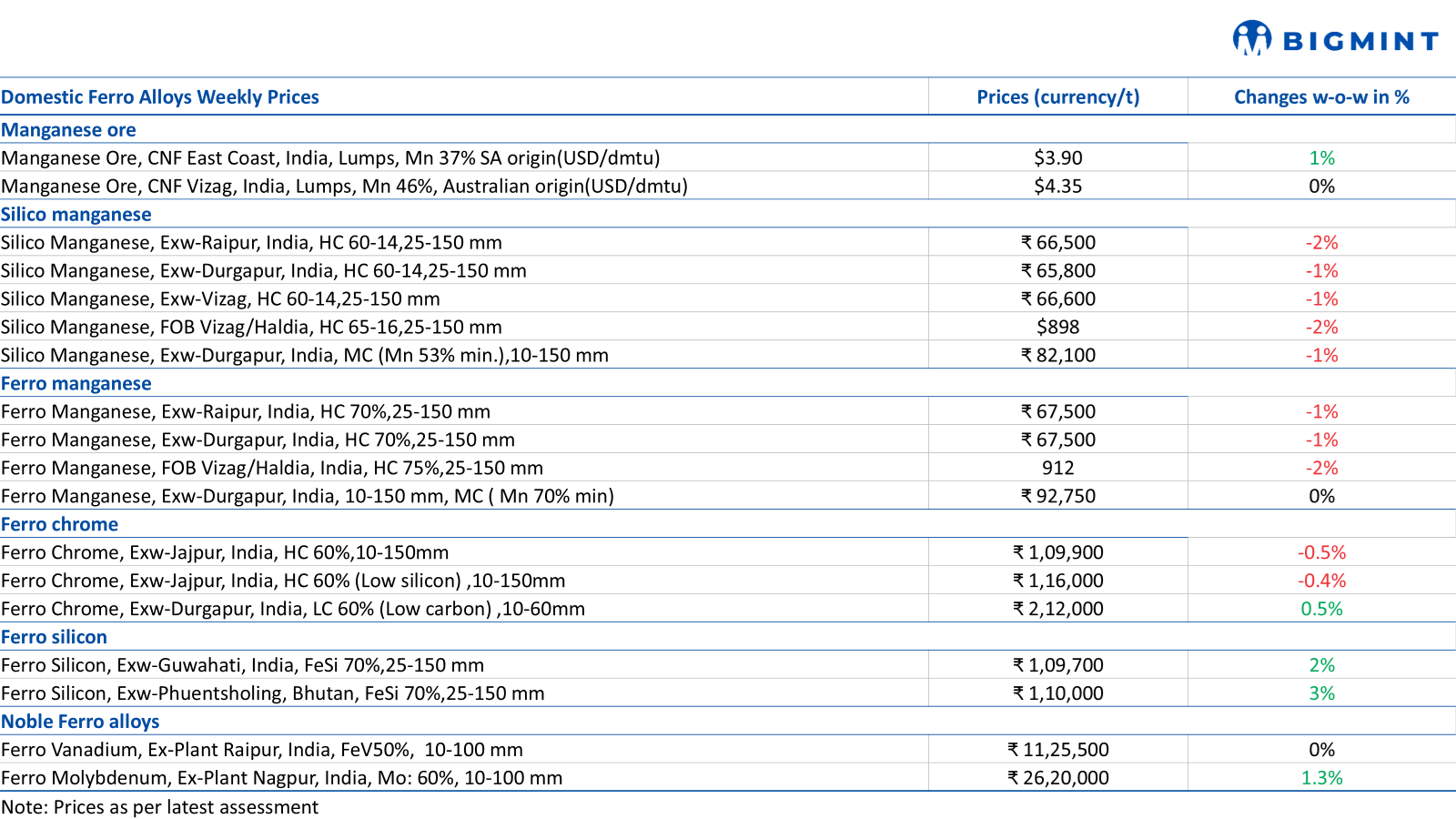Click the BigMint logo icon

point(1252,38)
